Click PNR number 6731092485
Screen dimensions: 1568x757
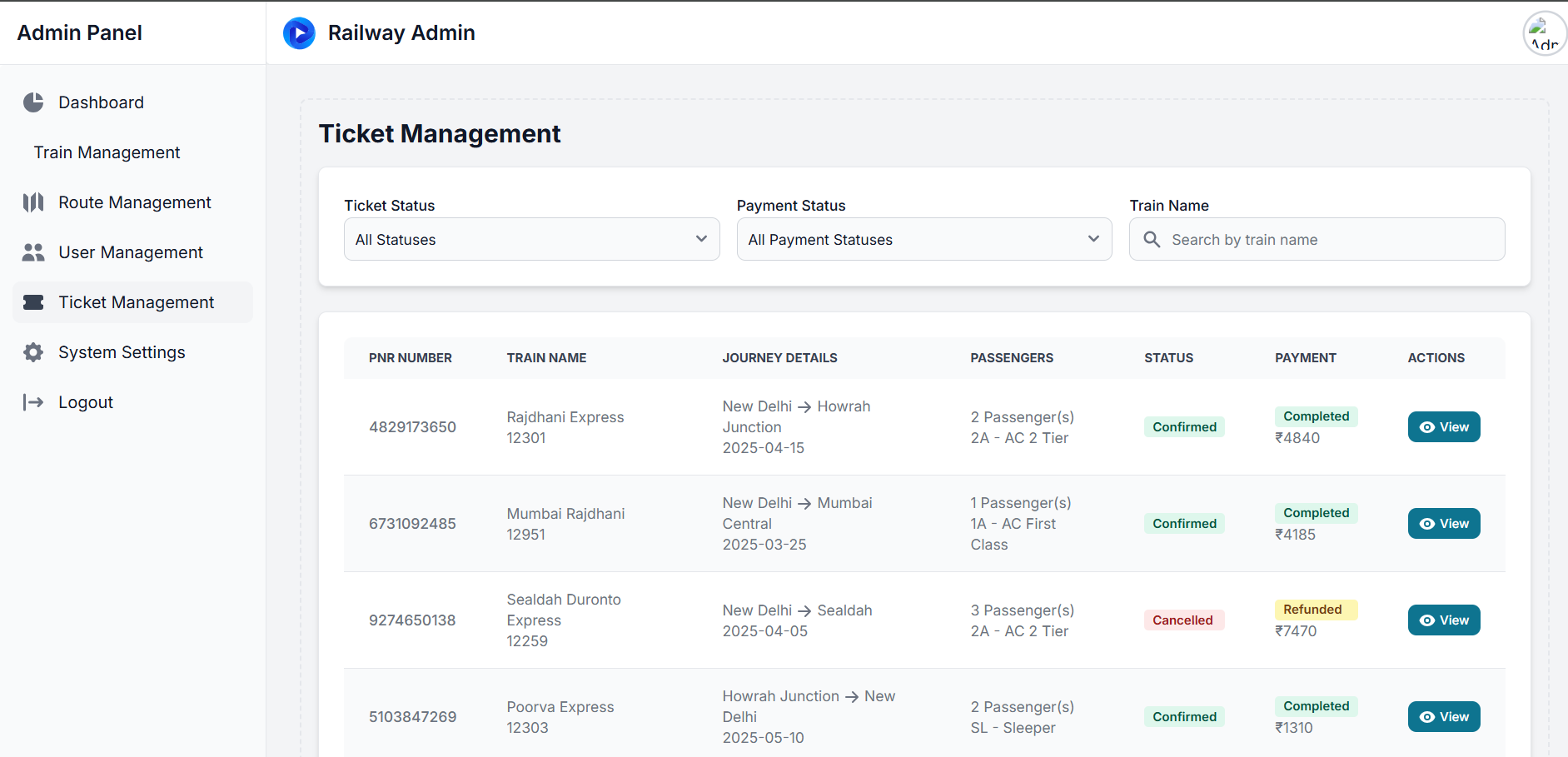click(x=412, y=524)
